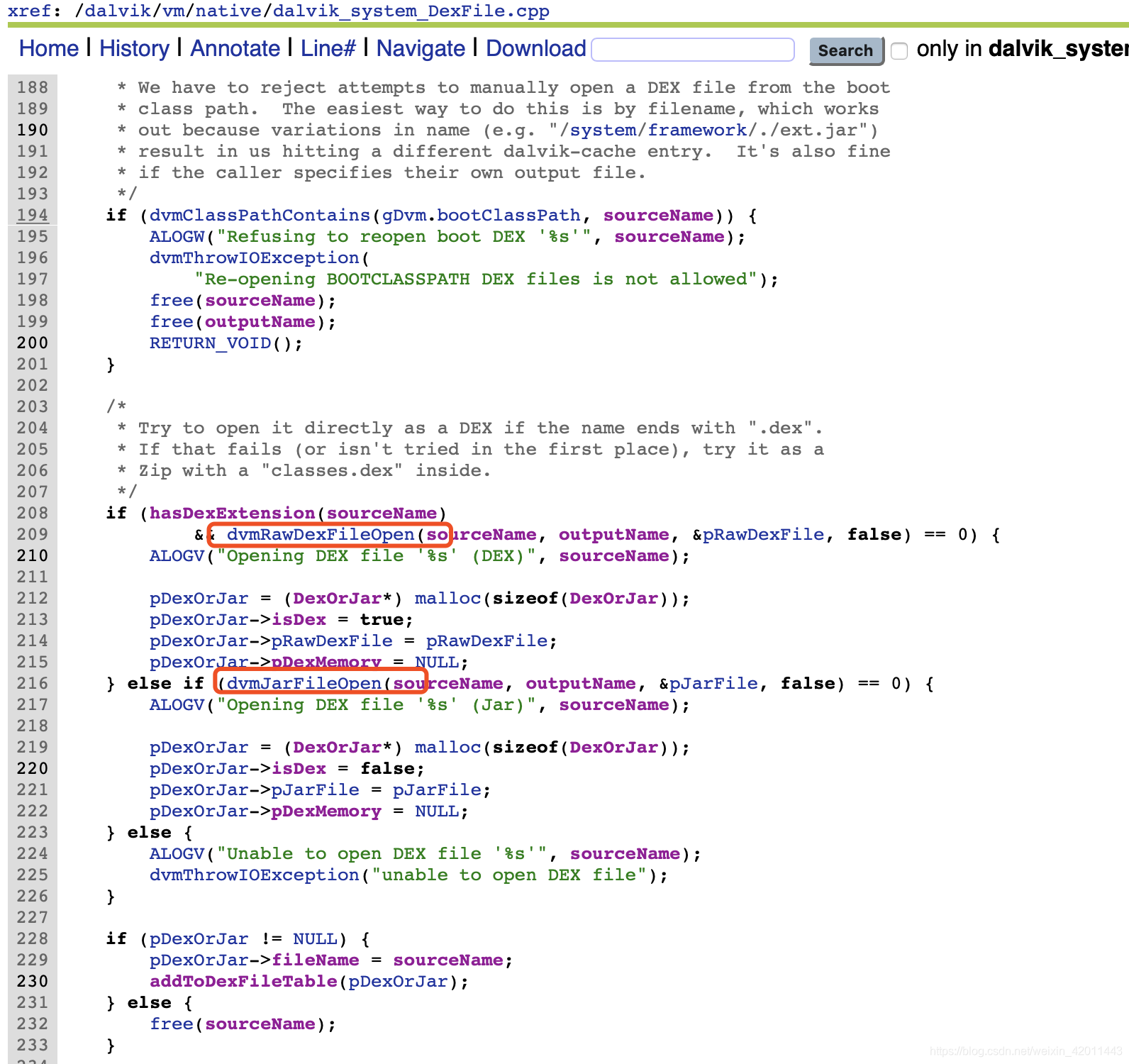Click pDexOrJar on line 212
Viewport: 1129px width, 1064px height.
tap(199, 598)
